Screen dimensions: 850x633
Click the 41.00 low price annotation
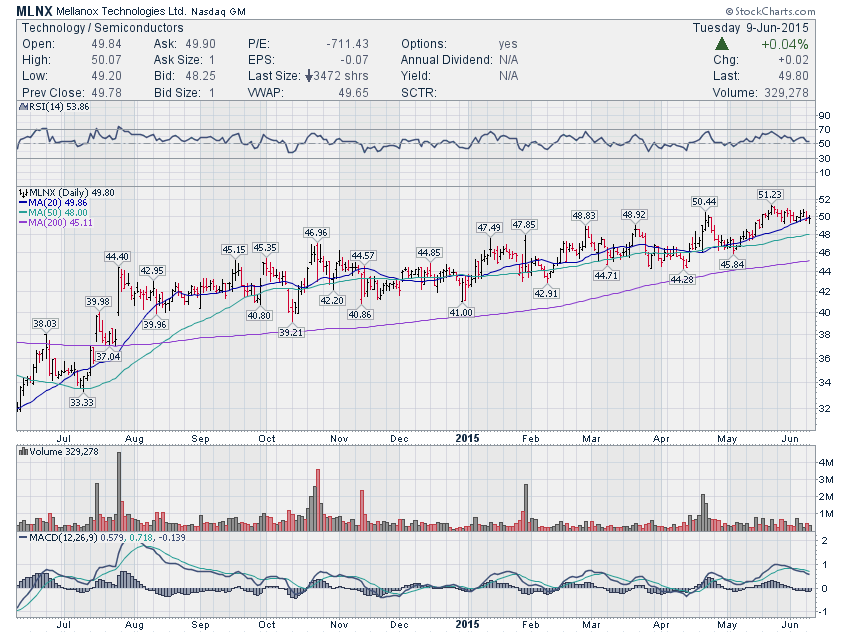coord(461,312)
